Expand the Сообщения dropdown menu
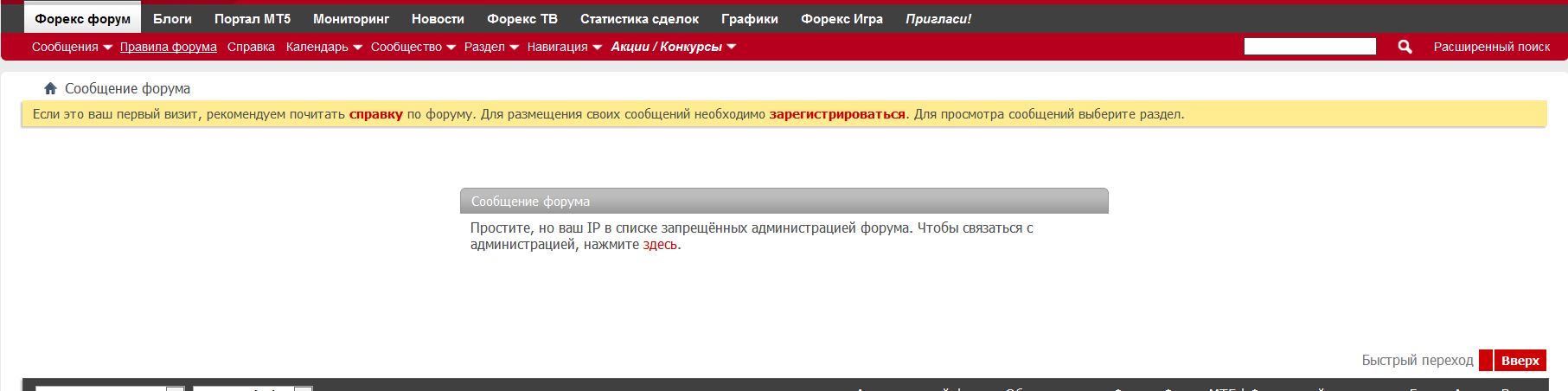The height and width of the screenshot is (391, 1568). click(x=72, y=47)
